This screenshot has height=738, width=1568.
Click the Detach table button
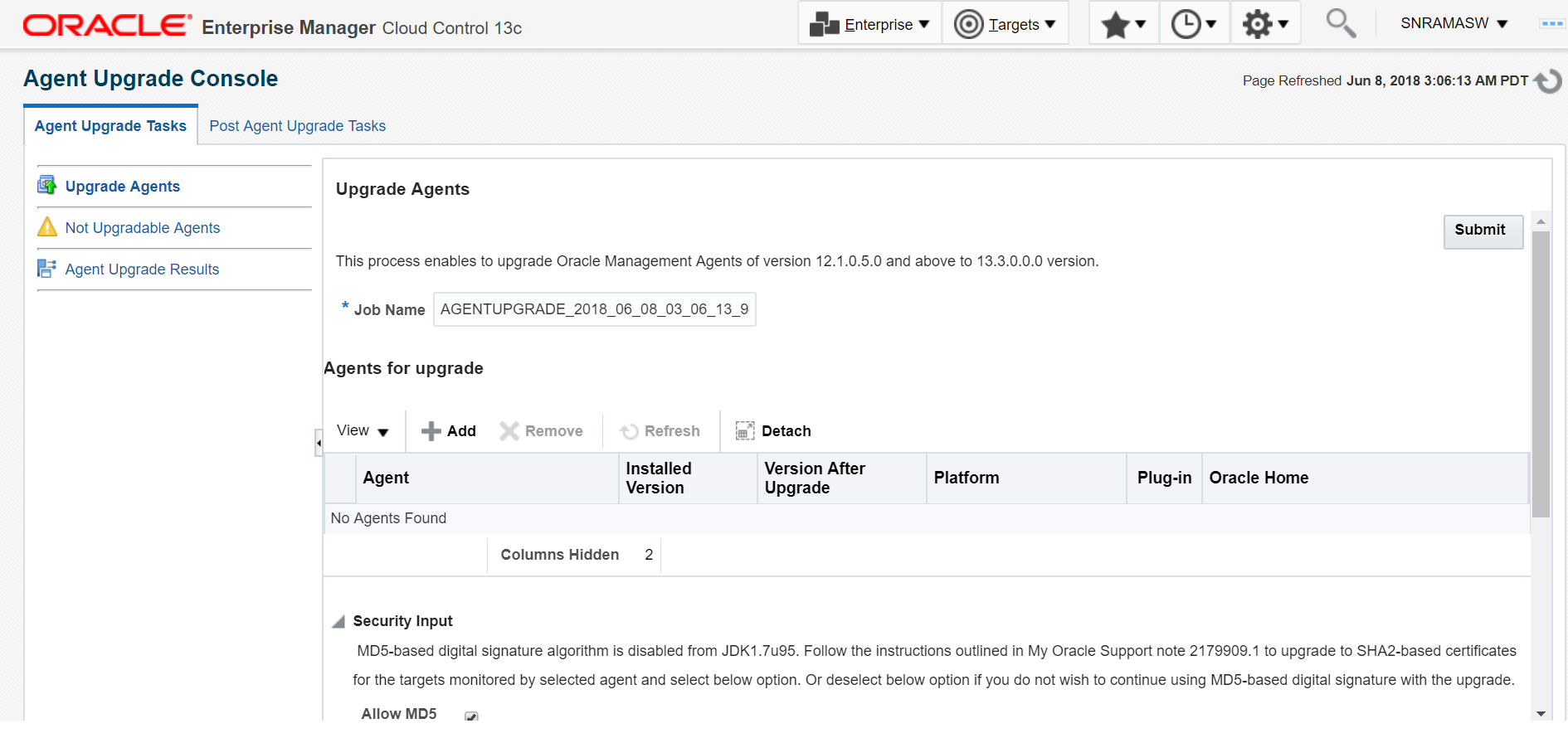(x=773, y=431)
